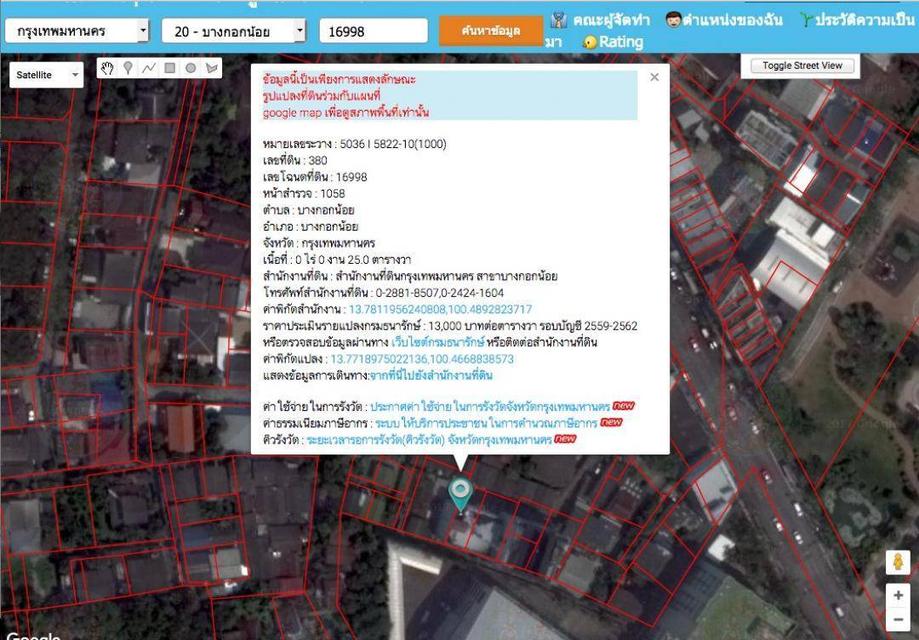Open the กรุงเทพมหานคร province dropdown

pos(77,31)
